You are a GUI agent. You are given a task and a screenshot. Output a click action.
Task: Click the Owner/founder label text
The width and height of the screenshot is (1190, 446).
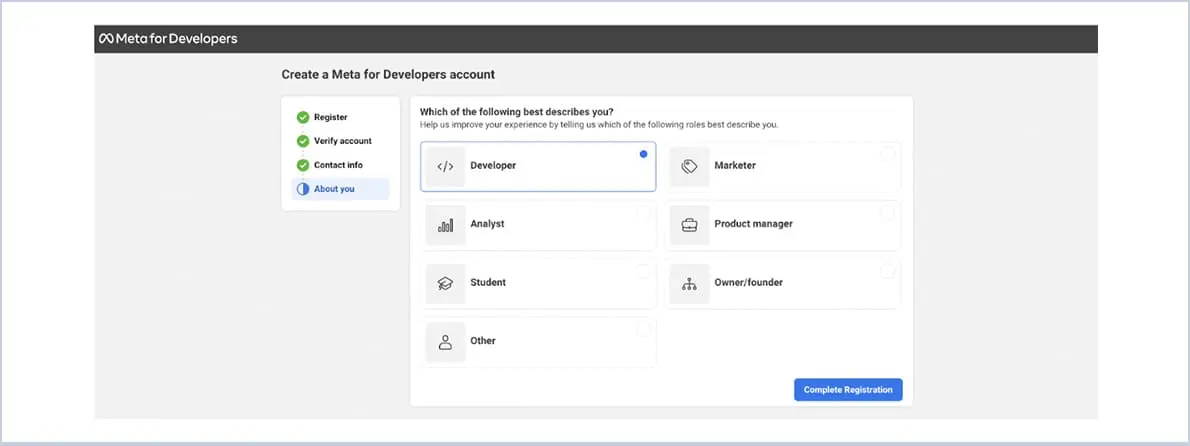(748, 282)
